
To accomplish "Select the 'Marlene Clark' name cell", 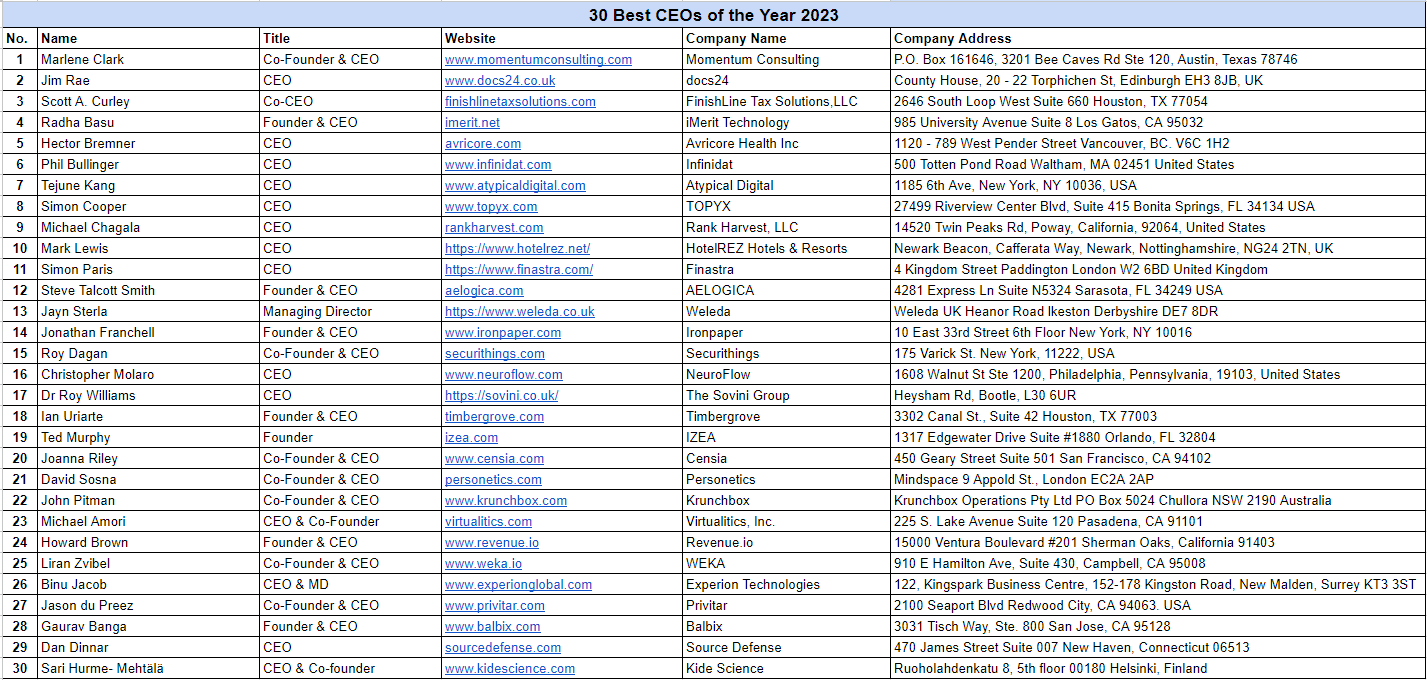I will pos(148,59).
